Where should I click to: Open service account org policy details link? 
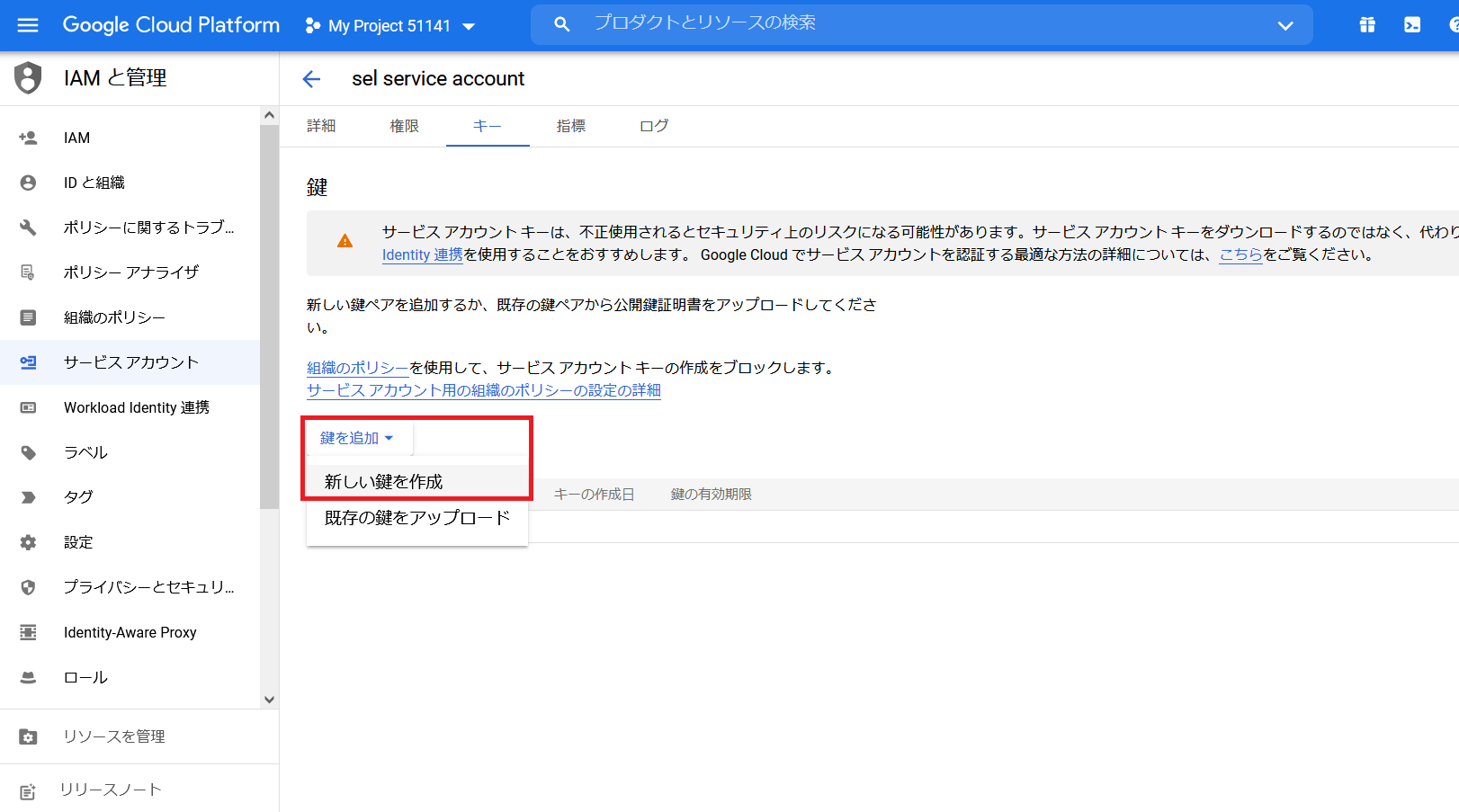coord(484,390)
